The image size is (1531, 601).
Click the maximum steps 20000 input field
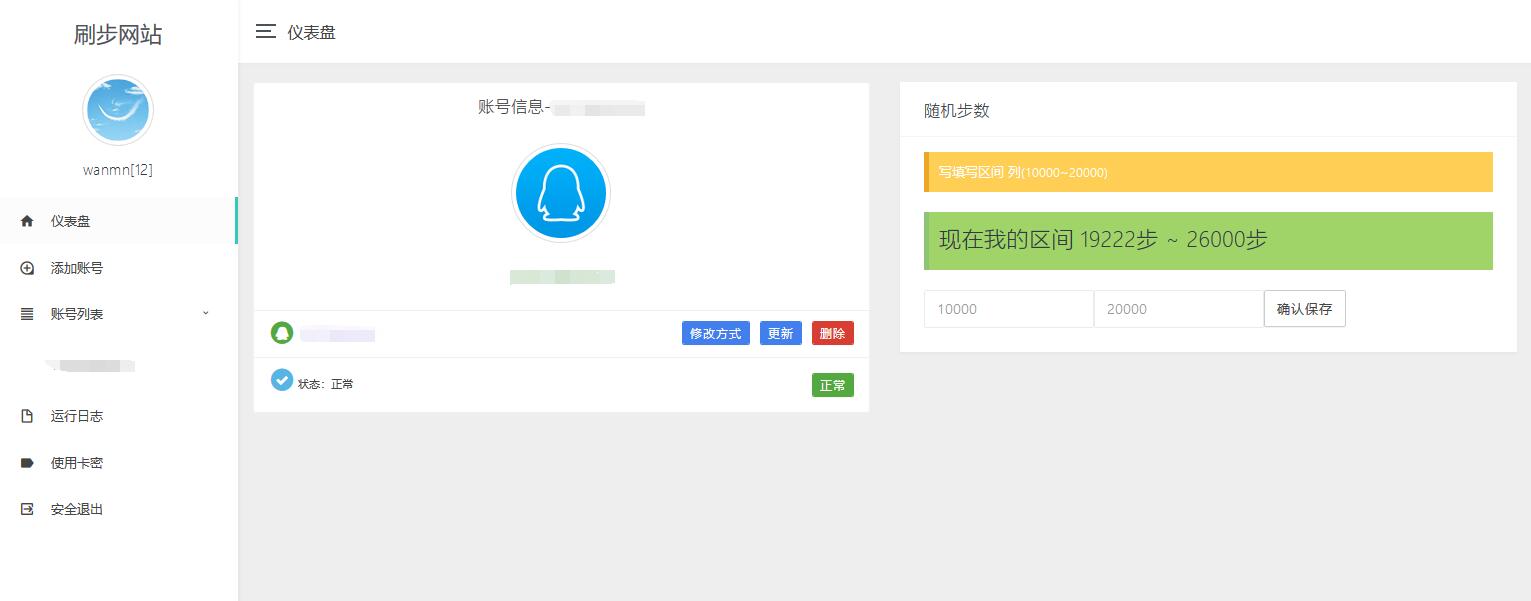click(x=1178, y=309)
